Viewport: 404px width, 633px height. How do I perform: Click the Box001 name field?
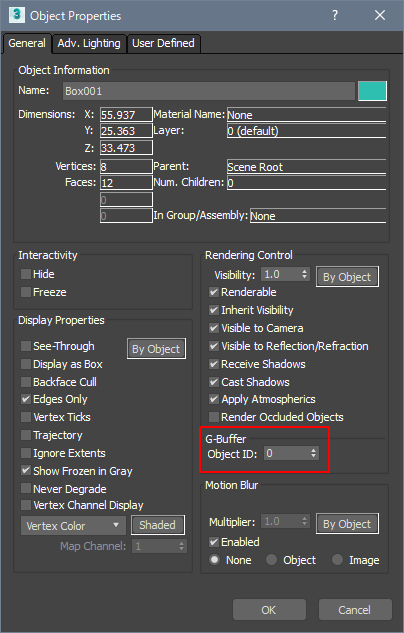point(209,91)
